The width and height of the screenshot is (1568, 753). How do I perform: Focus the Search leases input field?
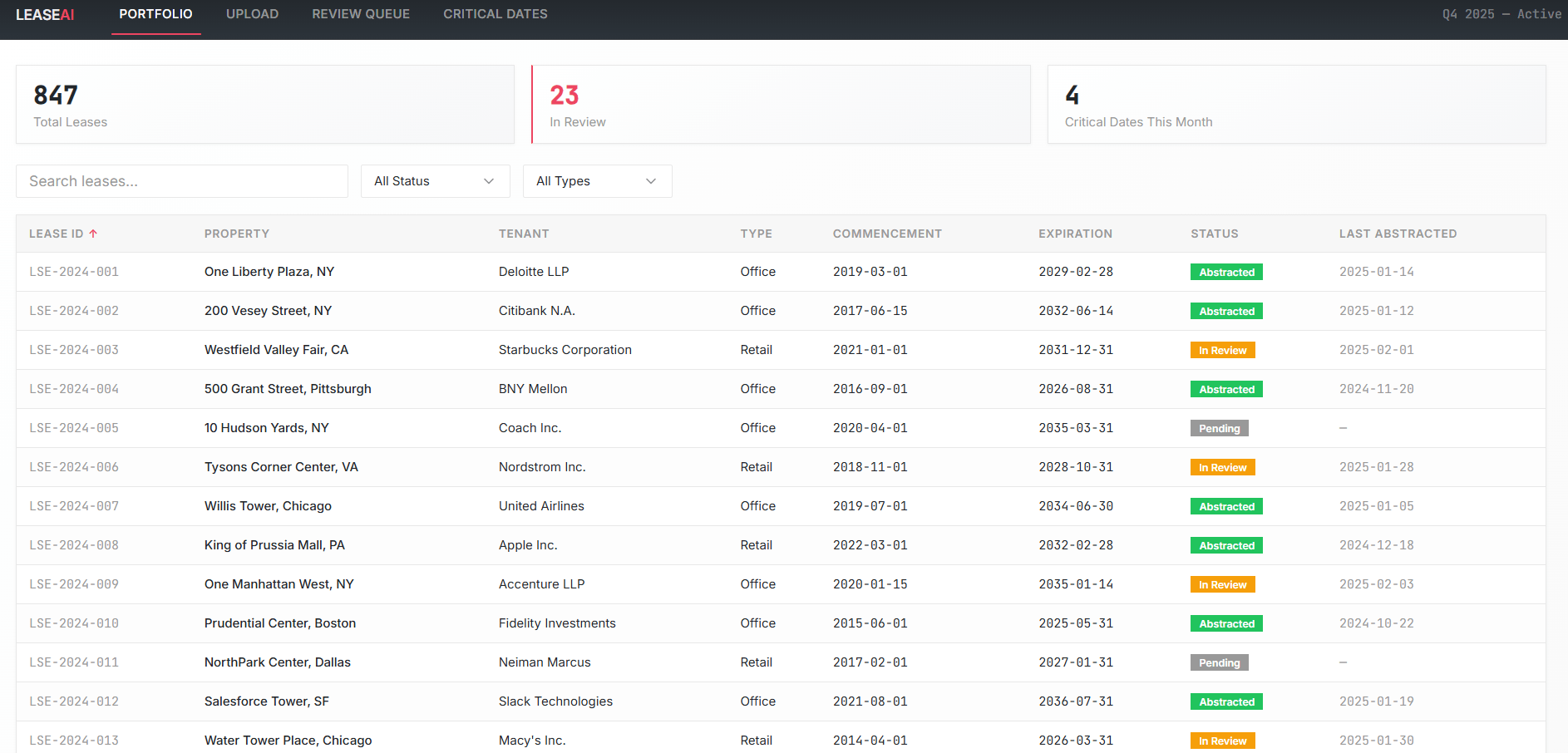click(182, 181)
